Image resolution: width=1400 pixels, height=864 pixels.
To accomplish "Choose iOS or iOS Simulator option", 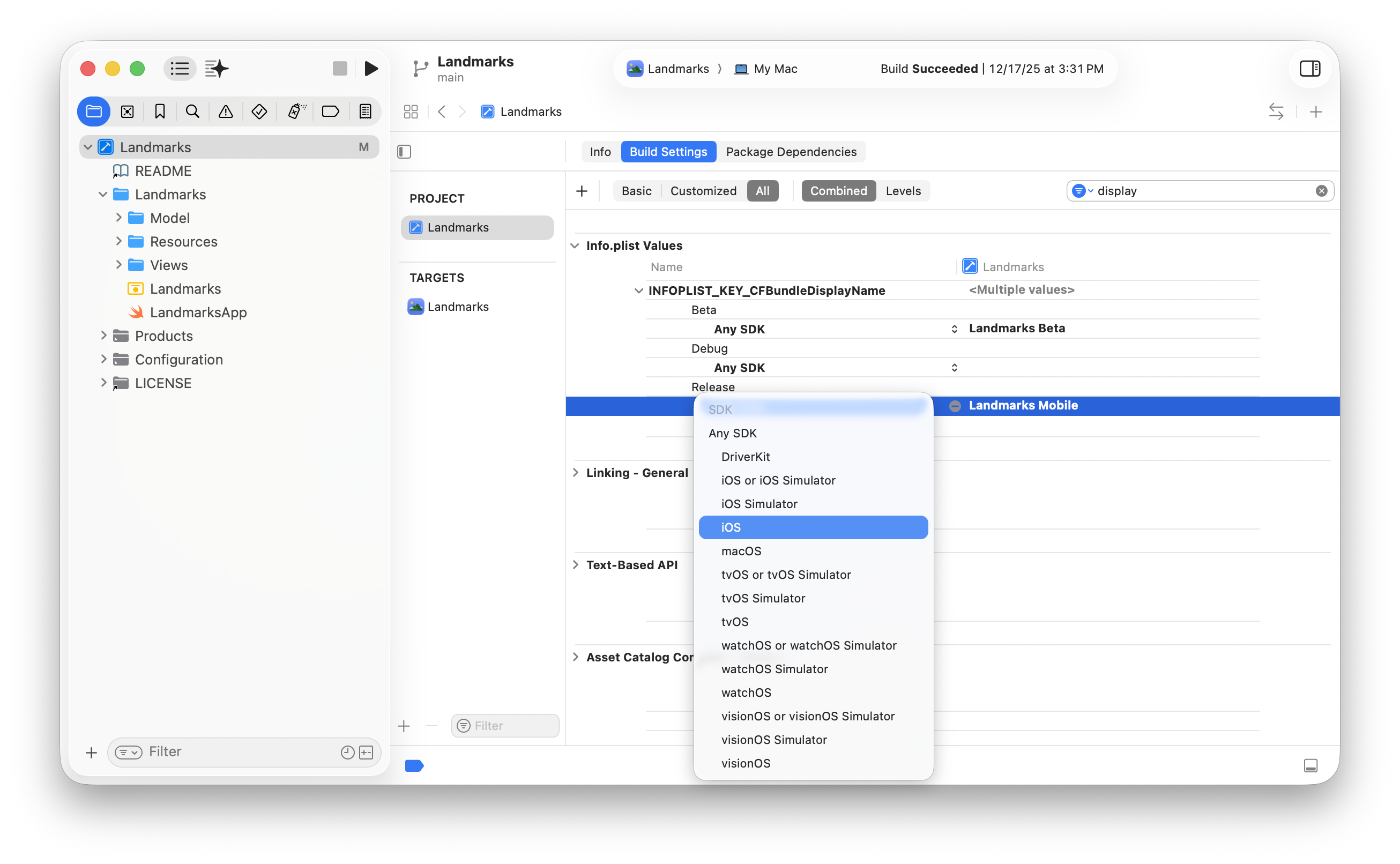I will point(813,480).
